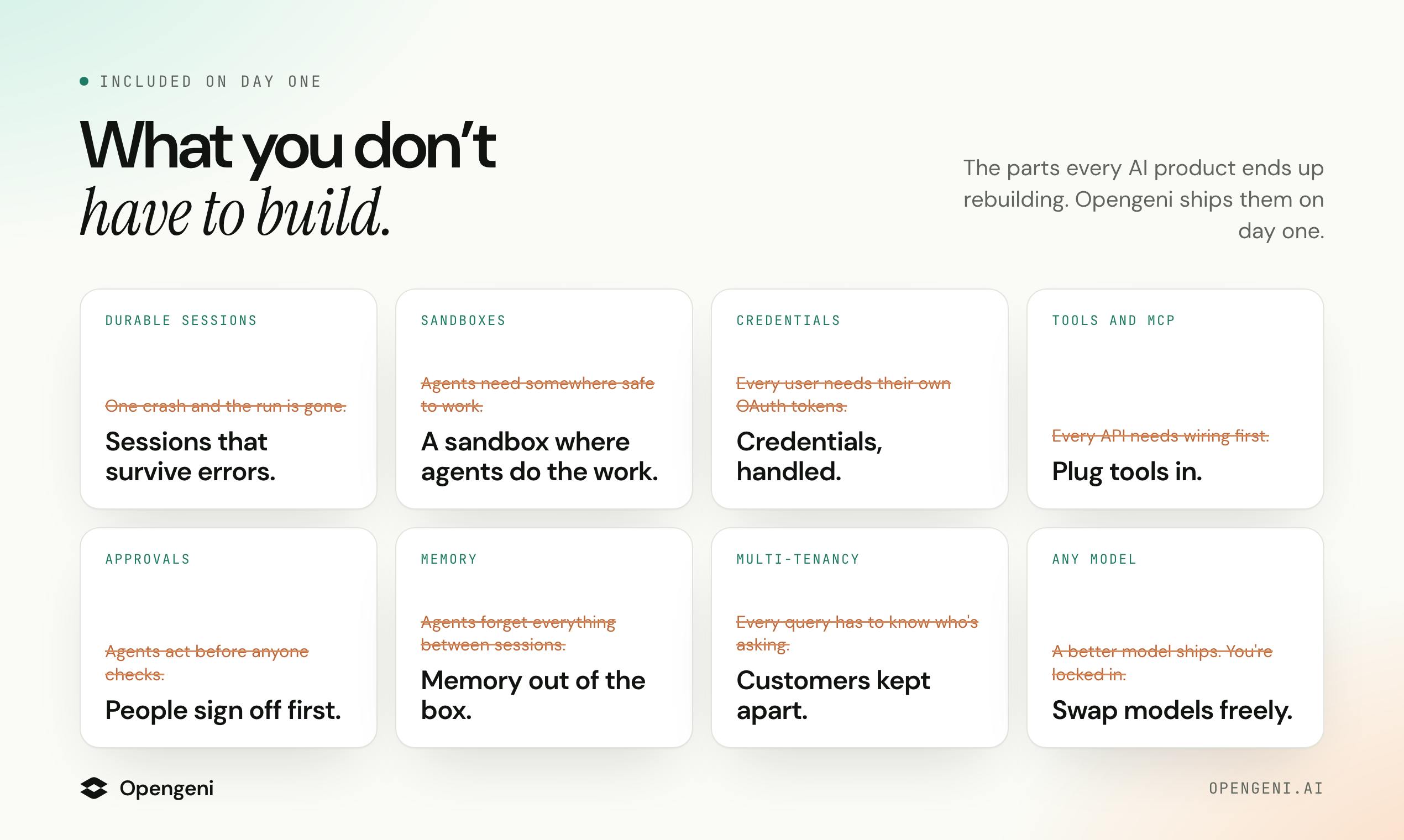Select the Approvals card

(x=228, y=638)
